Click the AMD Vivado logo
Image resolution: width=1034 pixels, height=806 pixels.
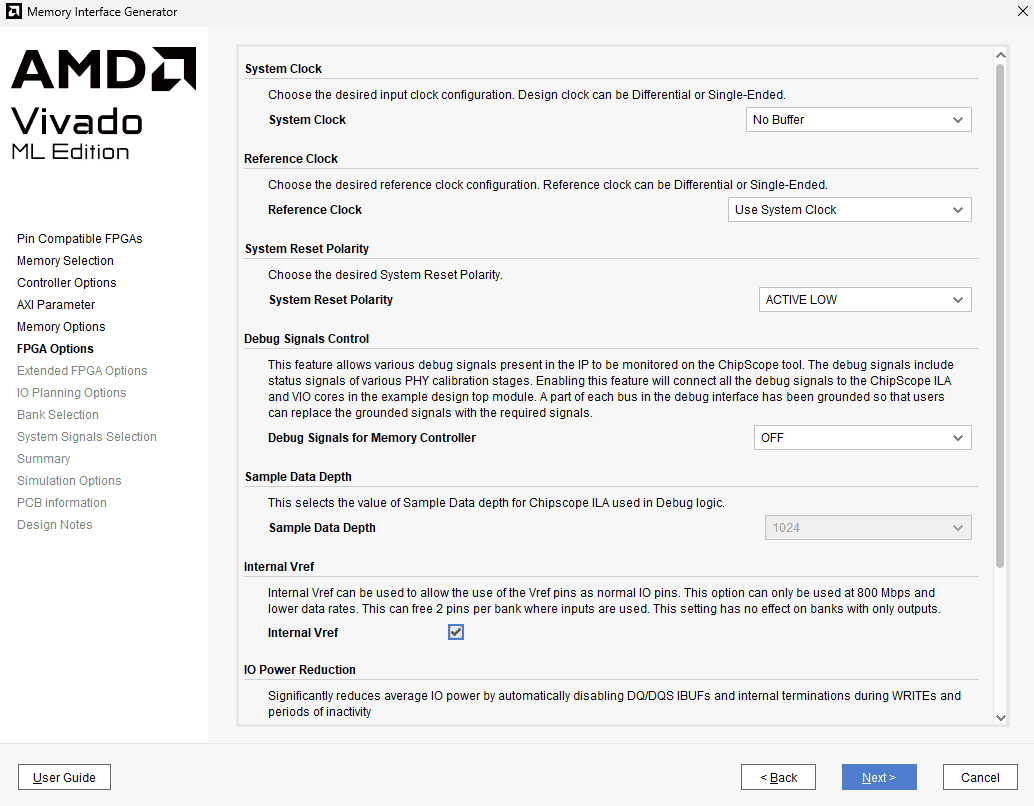coord(103,104)
